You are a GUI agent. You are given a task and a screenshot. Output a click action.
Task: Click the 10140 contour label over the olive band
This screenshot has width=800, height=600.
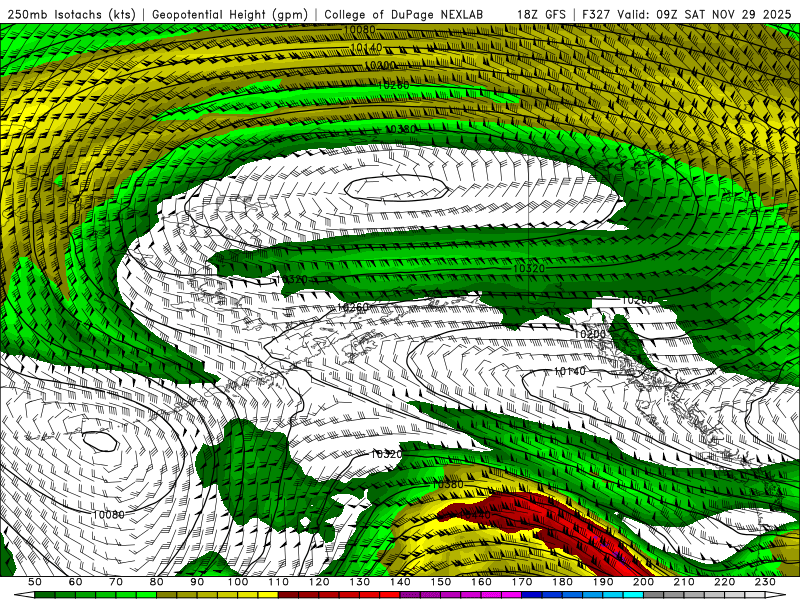[366, 48]
